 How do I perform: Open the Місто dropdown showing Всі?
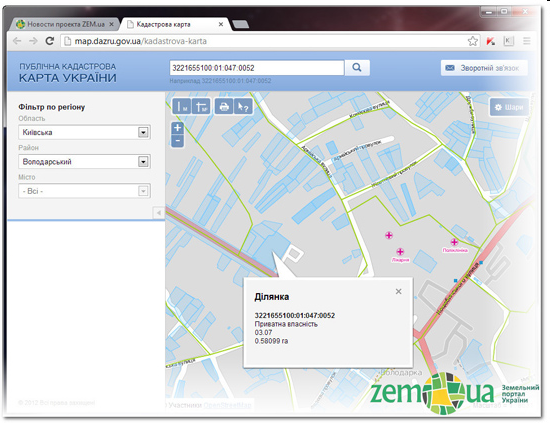85,191
